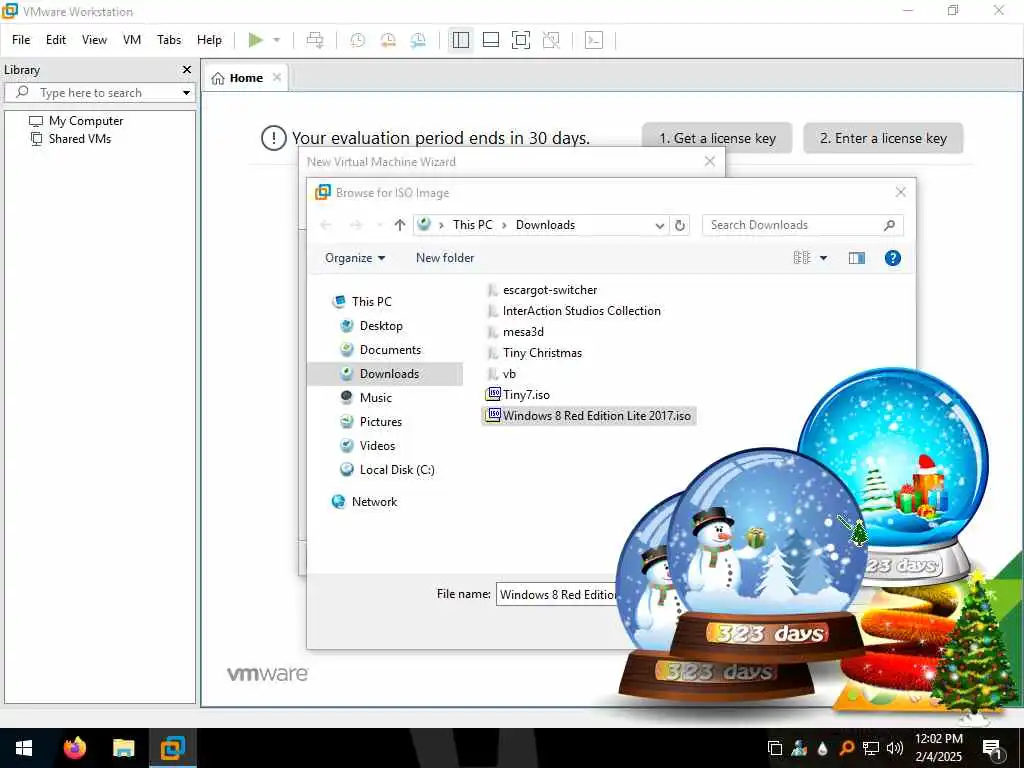Open the Snapshot Manager toolbar icon
The image size is (1024, 768).
tap(418, 40)
